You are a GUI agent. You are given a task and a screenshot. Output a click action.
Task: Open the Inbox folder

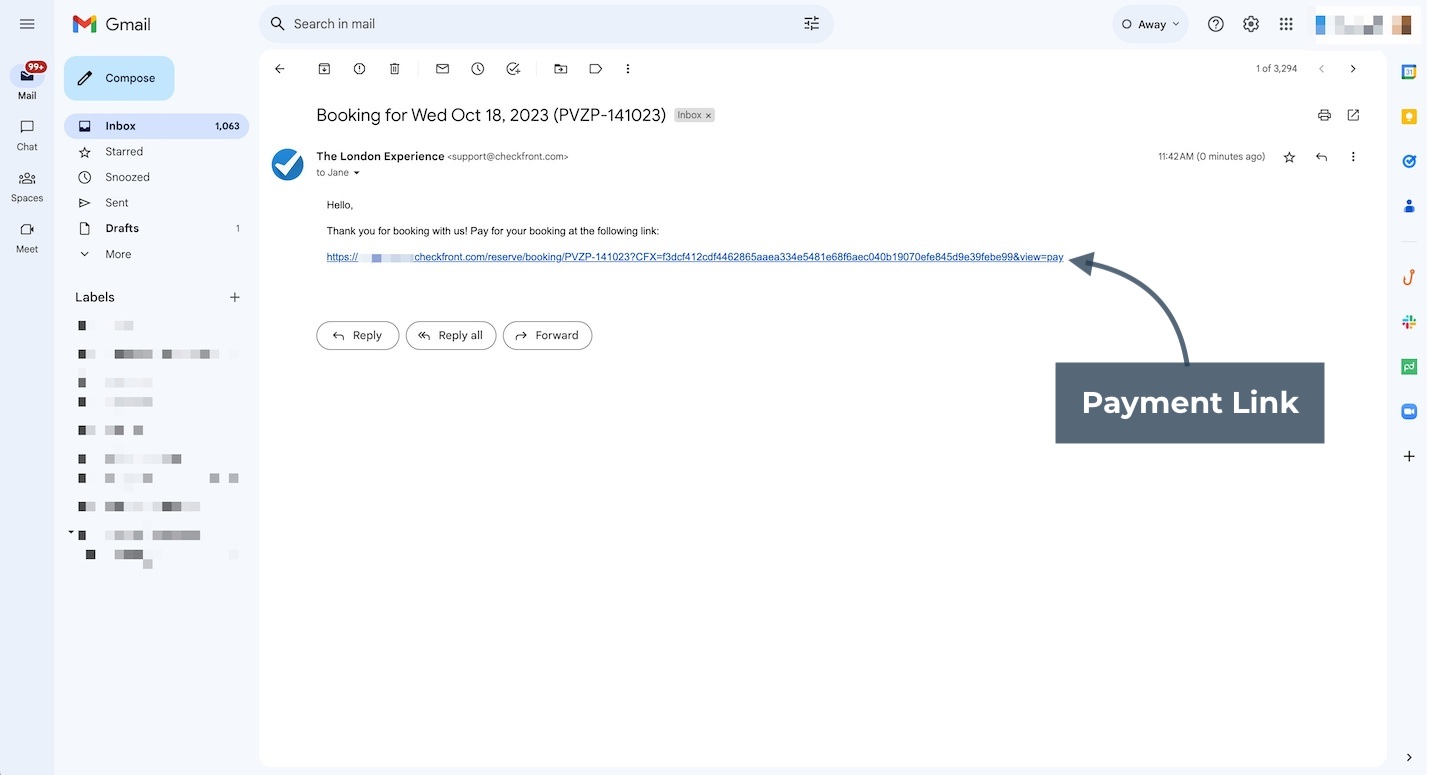pyautogui.click(x=157, y=126)
